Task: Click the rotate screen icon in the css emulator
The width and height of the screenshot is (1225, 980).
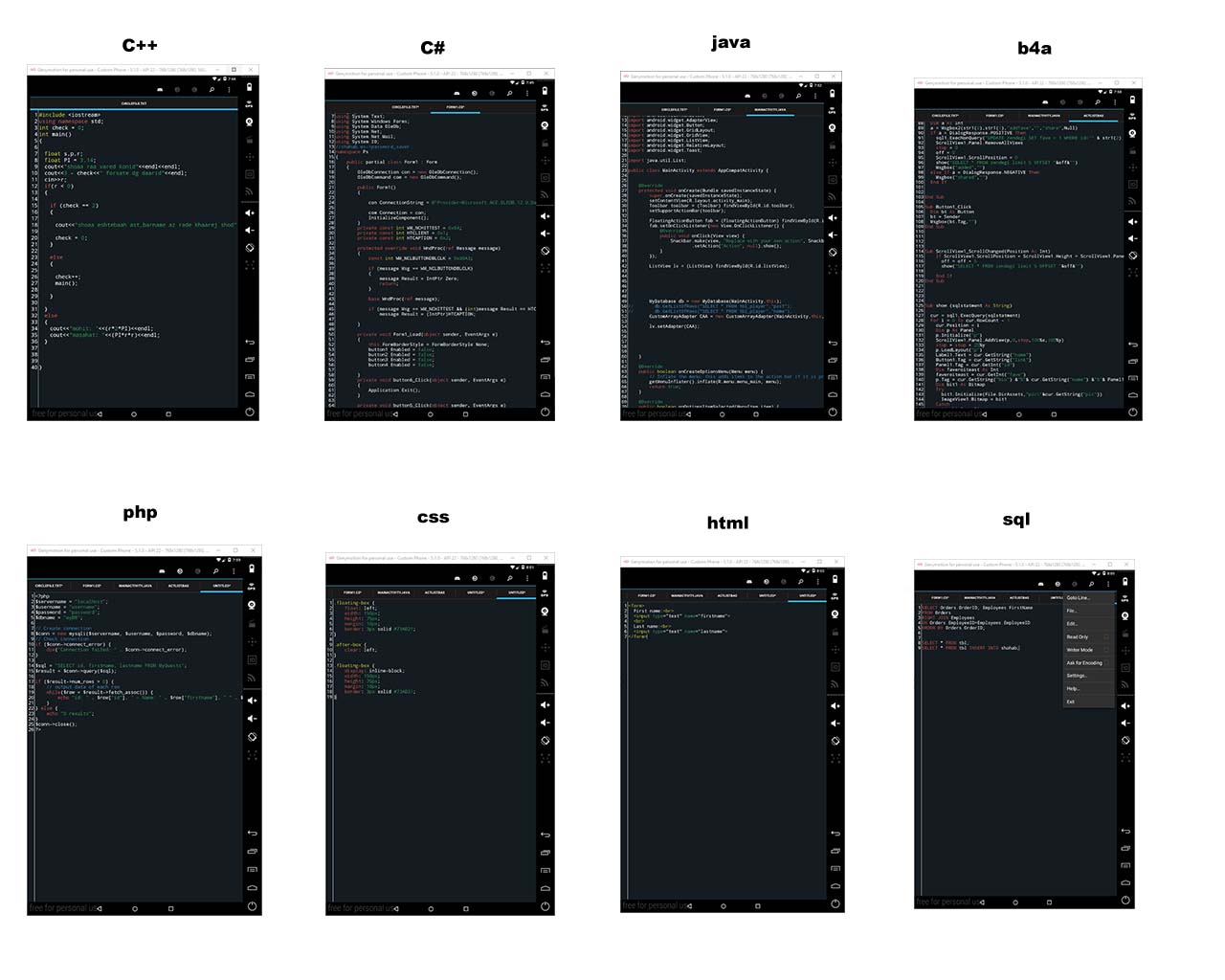Action: [x=545, y=740]
